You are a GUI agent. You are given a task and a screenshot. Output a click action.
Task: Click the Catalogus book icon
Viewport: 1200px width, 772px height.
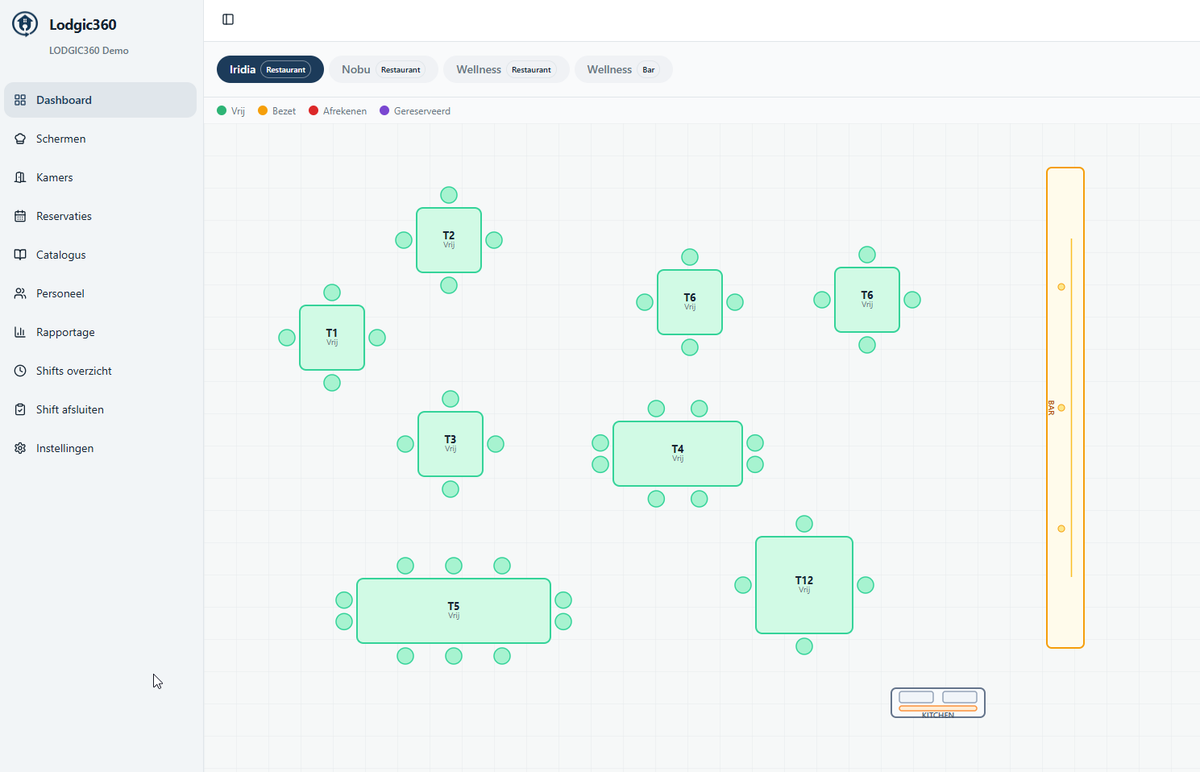20,255
